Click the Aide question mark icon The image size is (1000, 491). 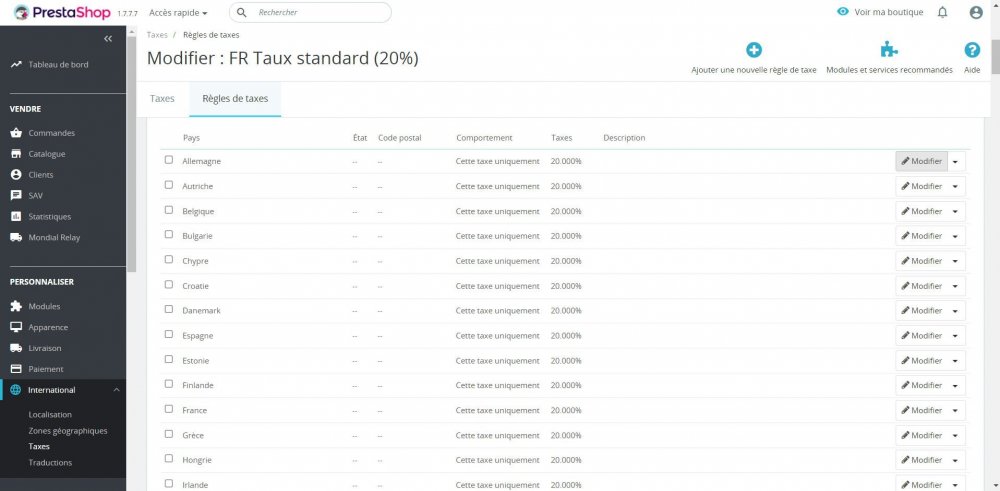(x=972, y=50)
